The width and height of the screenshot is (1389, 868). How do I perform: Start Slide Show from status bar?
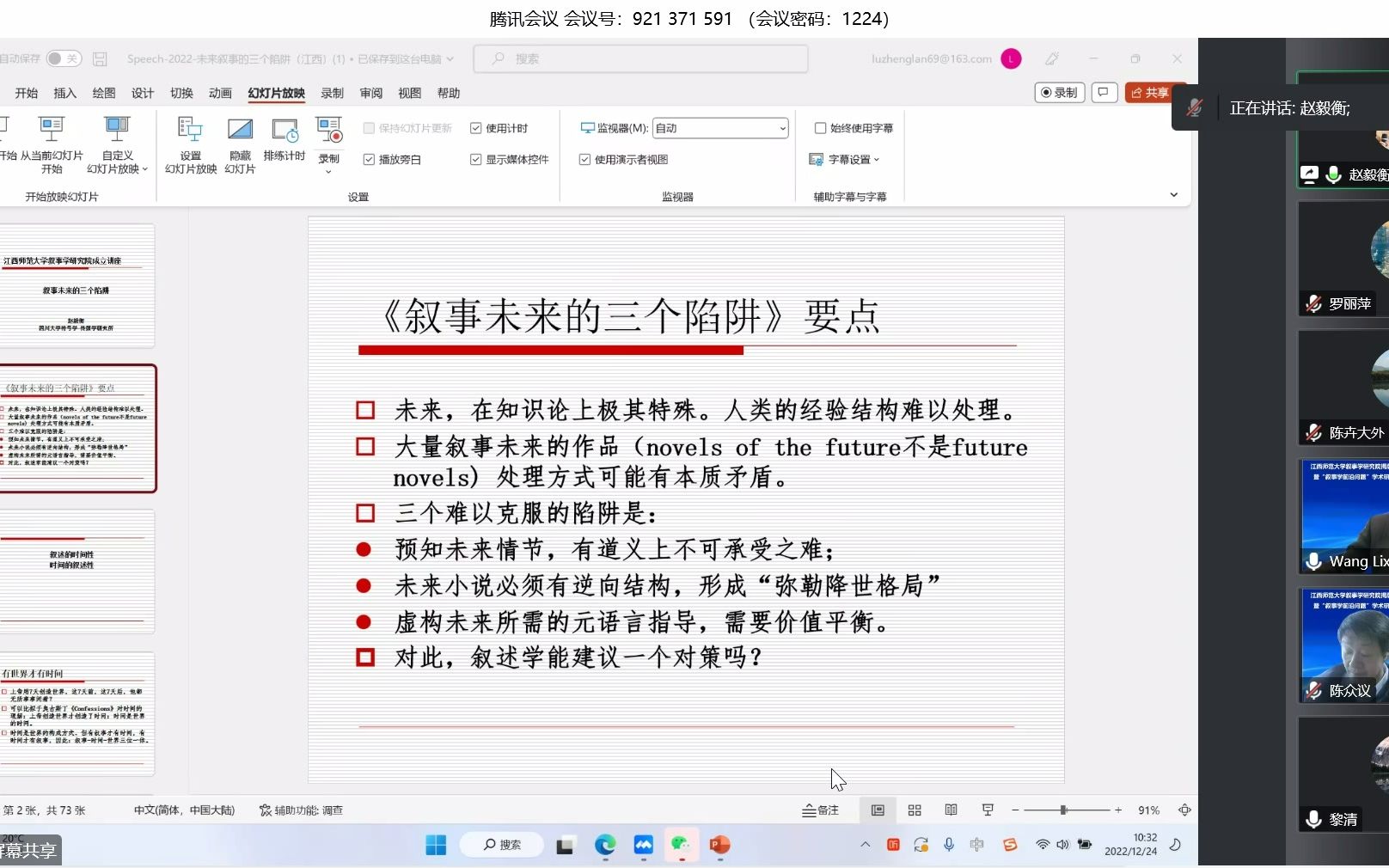click(x=988, y=810)
